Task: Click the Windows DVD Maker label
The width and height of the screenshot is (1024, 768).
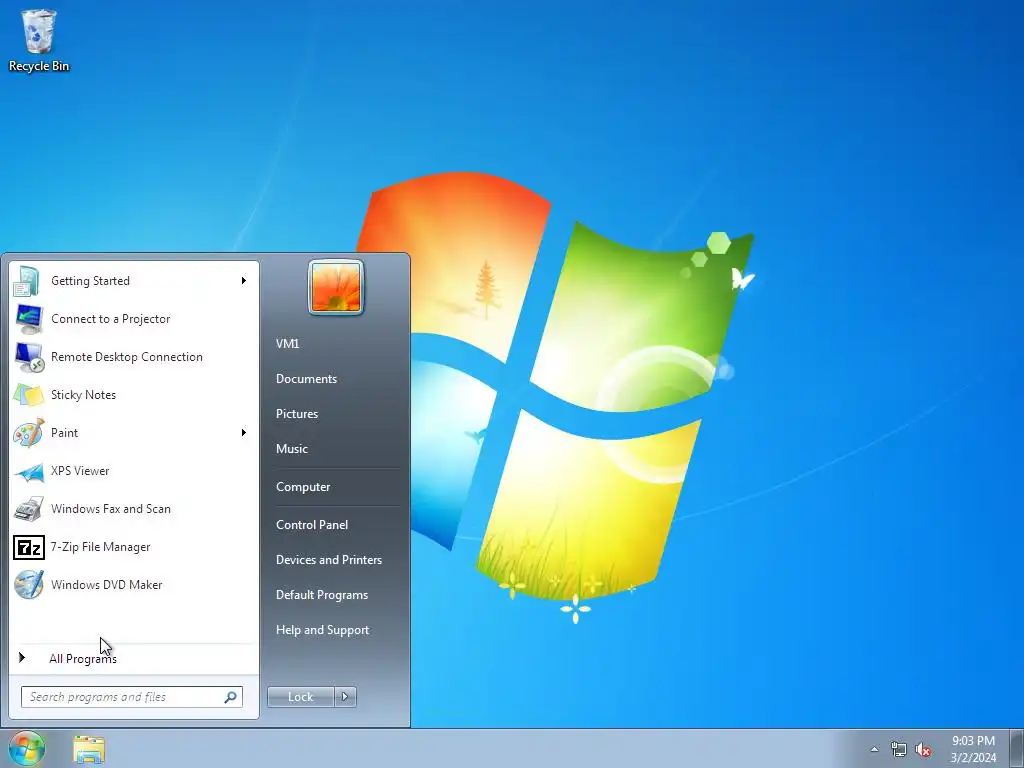Action: (106, 585)
